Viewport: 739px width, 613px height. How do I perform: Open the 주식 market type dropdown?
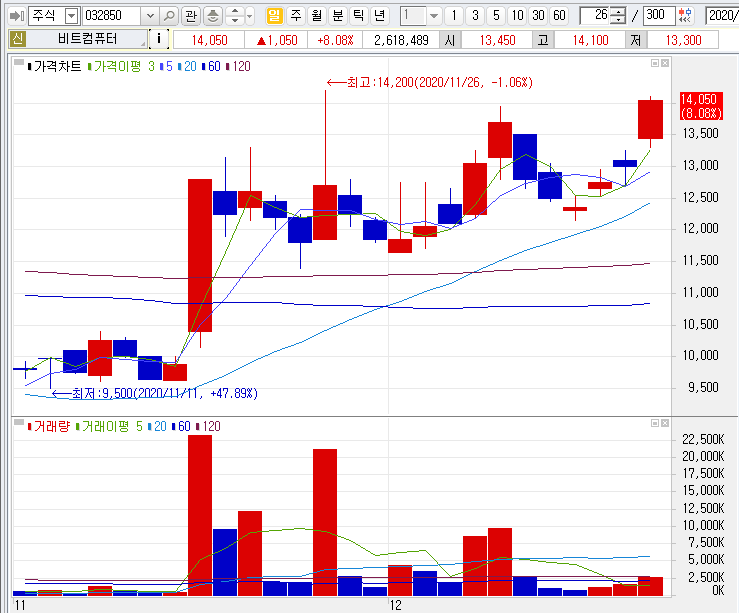tap(71, 16)
